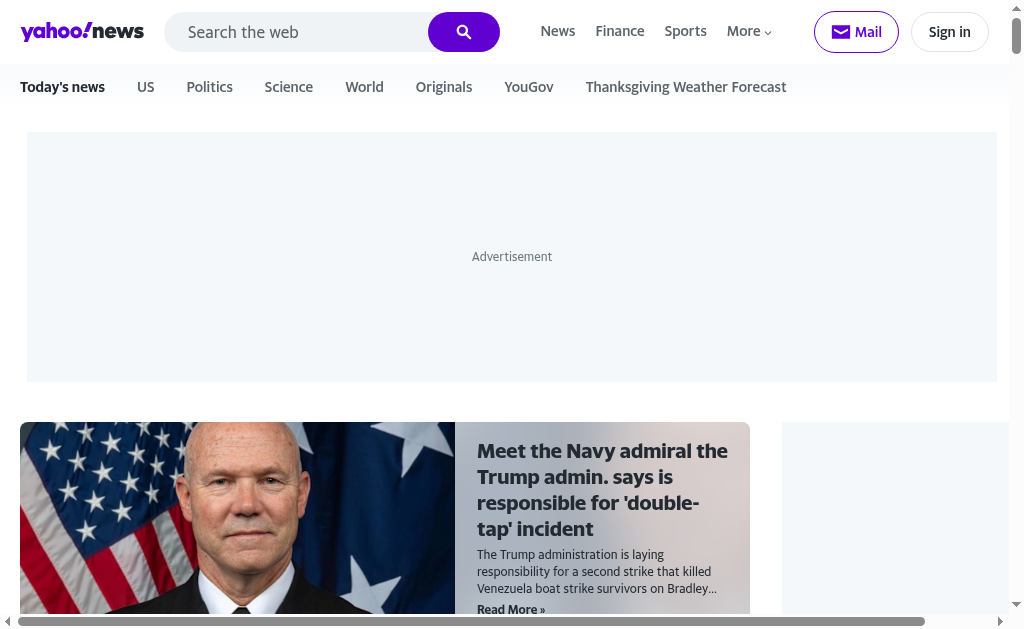Open the Originals tab
The height and width of the screenshot is (629, 1024).
[444, 87]
